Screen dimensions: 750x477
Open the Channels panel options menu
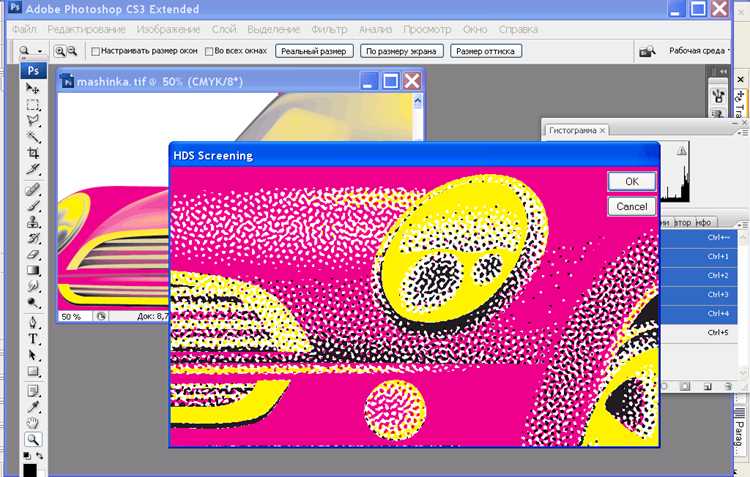coord(743,224)
